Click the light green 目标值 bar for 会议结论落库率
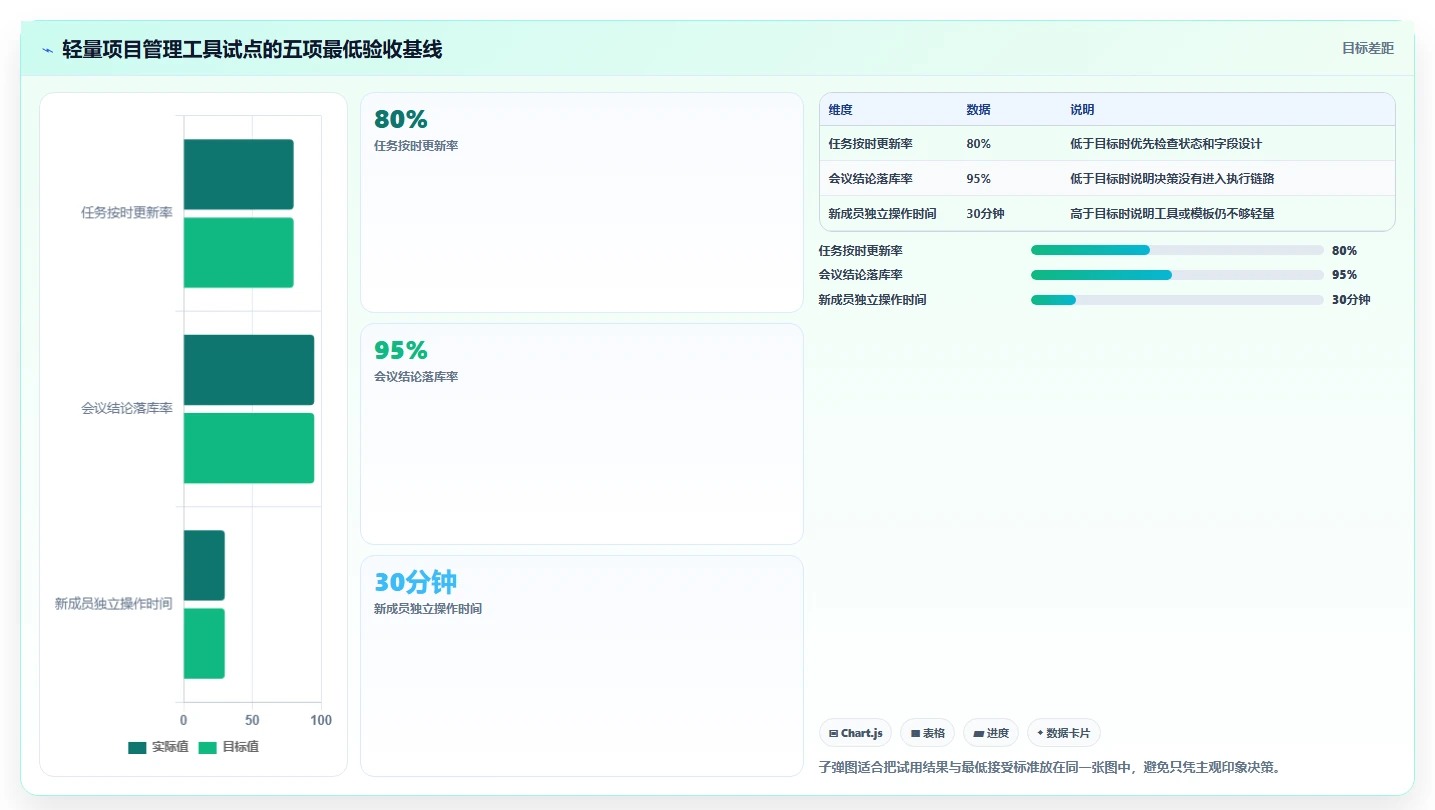The image size is (1435, 810). pos(249,448)
